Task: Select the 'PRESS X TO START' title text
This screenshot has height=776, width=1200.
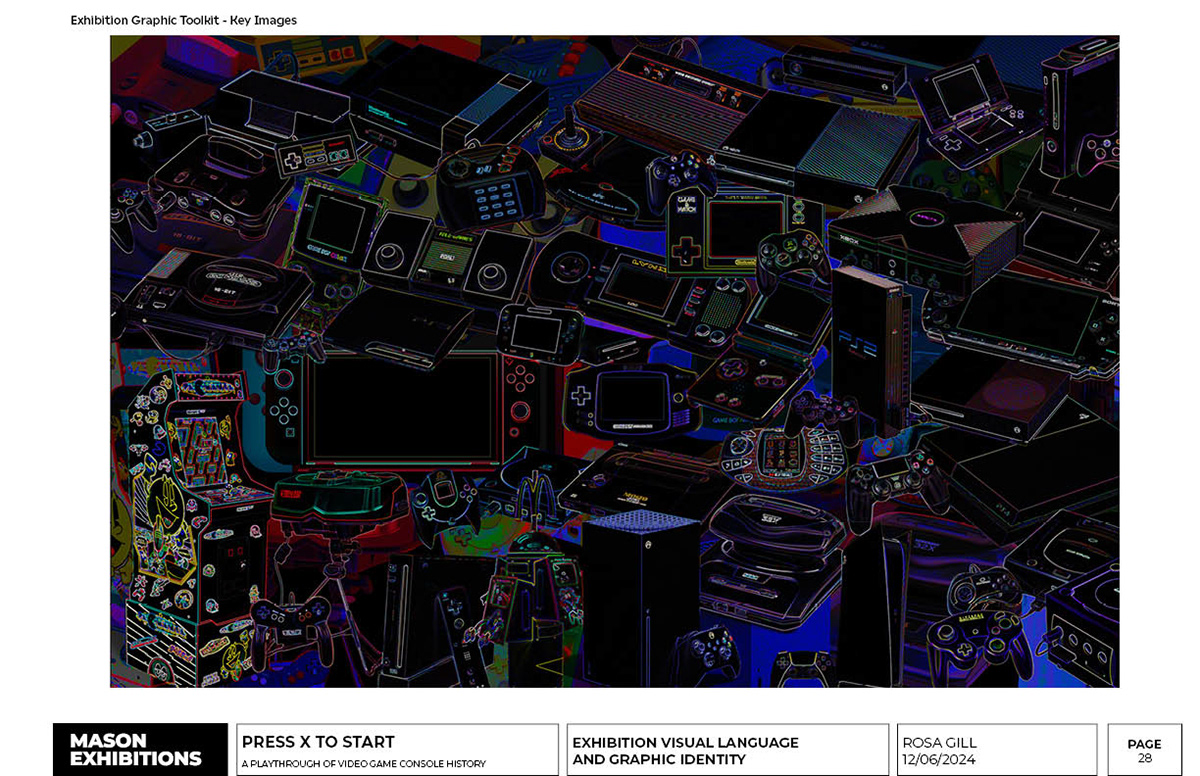Action: 319,742
